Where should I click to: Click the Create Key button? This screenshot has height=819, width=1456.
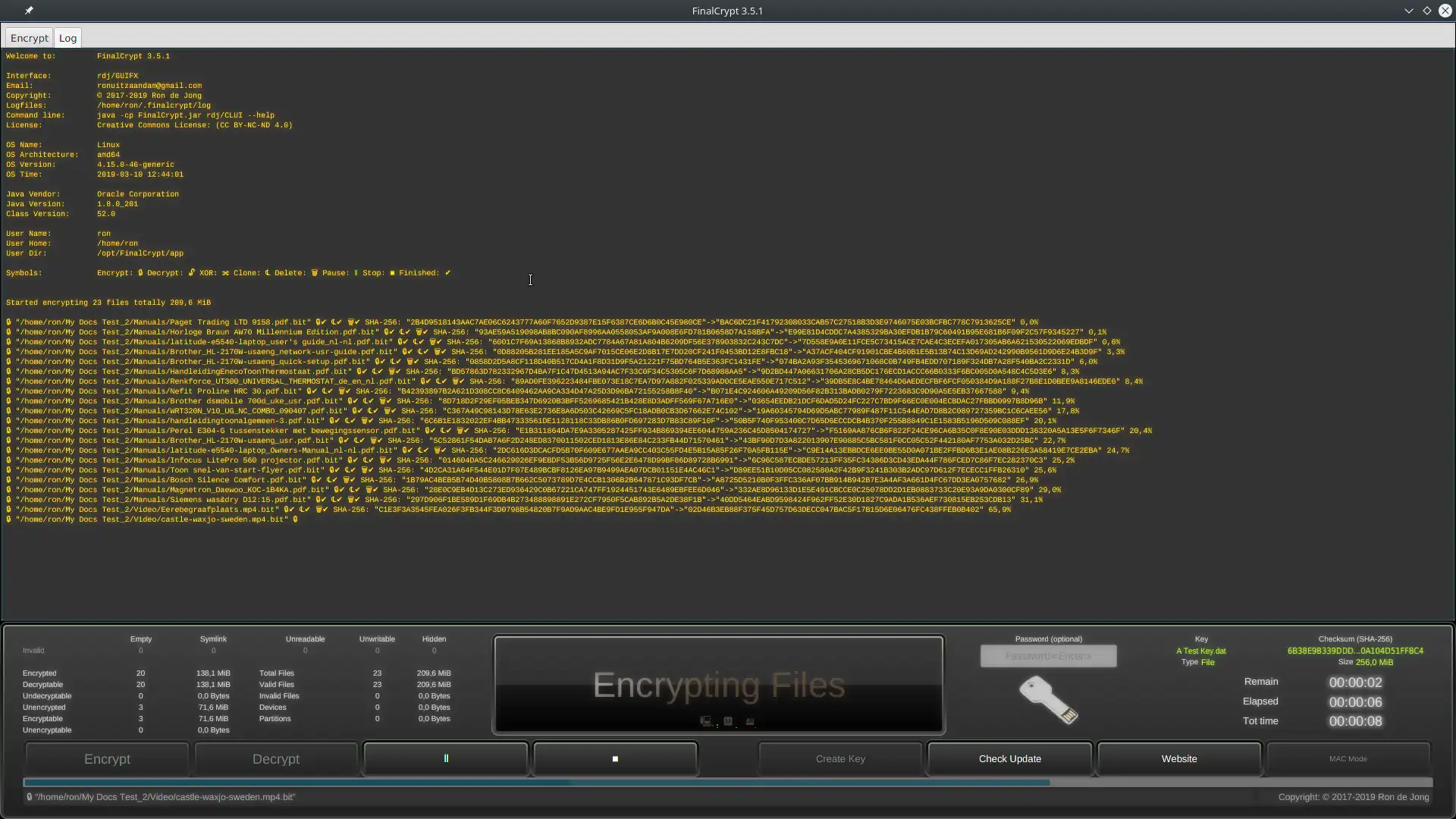[x=840, y=759]
